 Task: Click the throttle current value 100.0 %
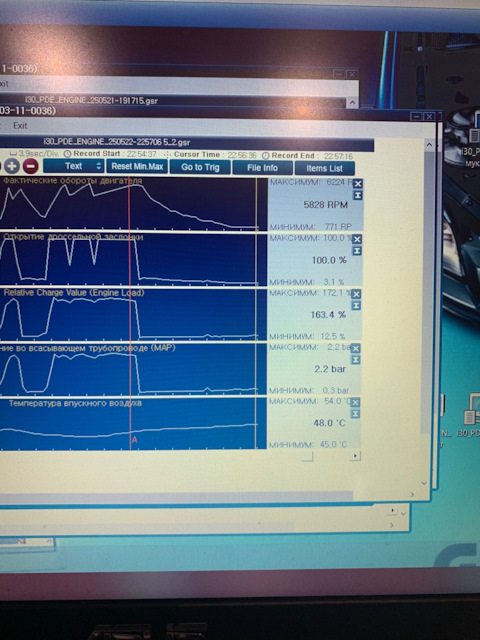pyautogui.click(x=329, y=260)
